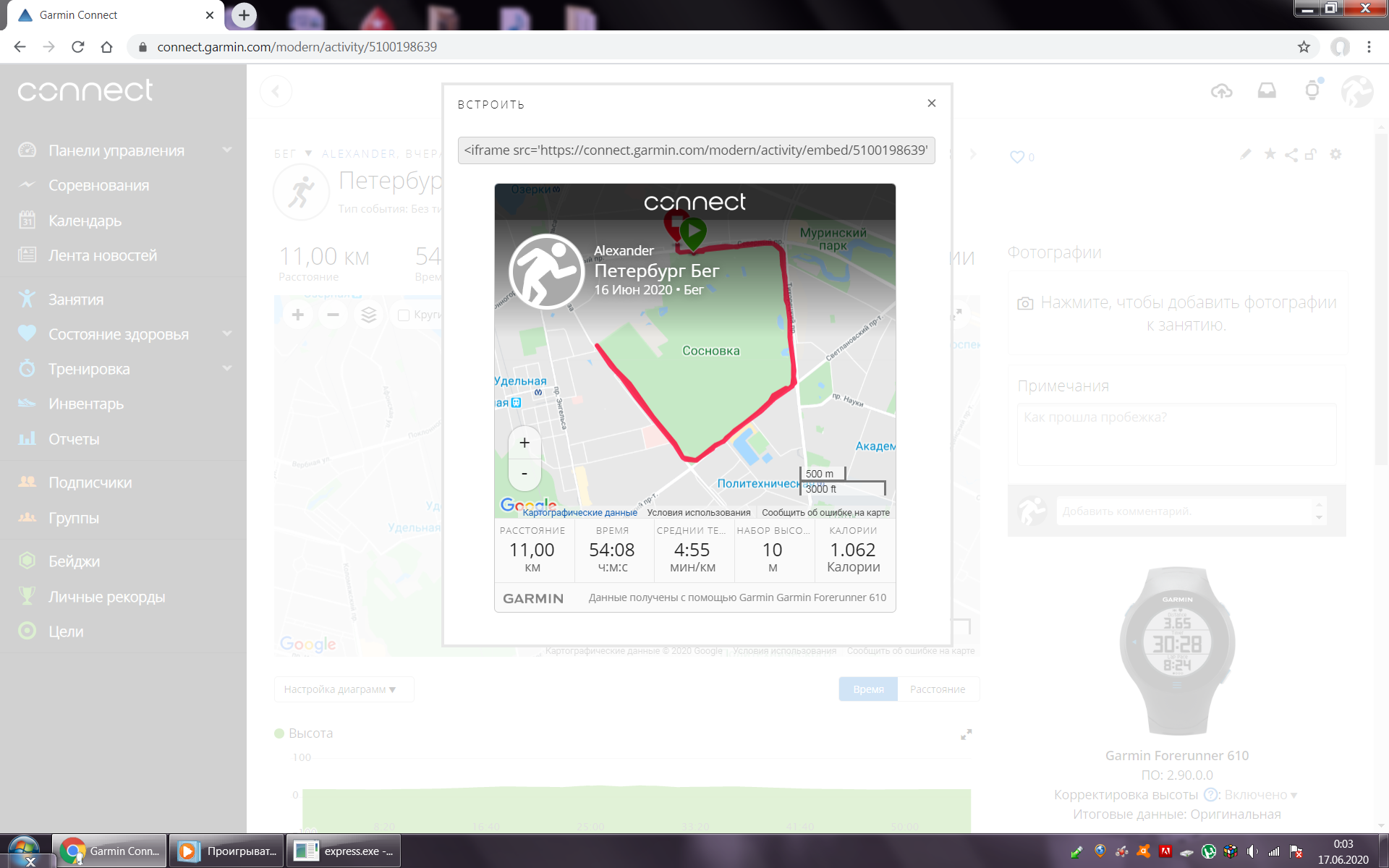The height and width of the screenshot is (868, 1389).
Task: Open Activities in sidebar
Action: (x=76, y=299)
